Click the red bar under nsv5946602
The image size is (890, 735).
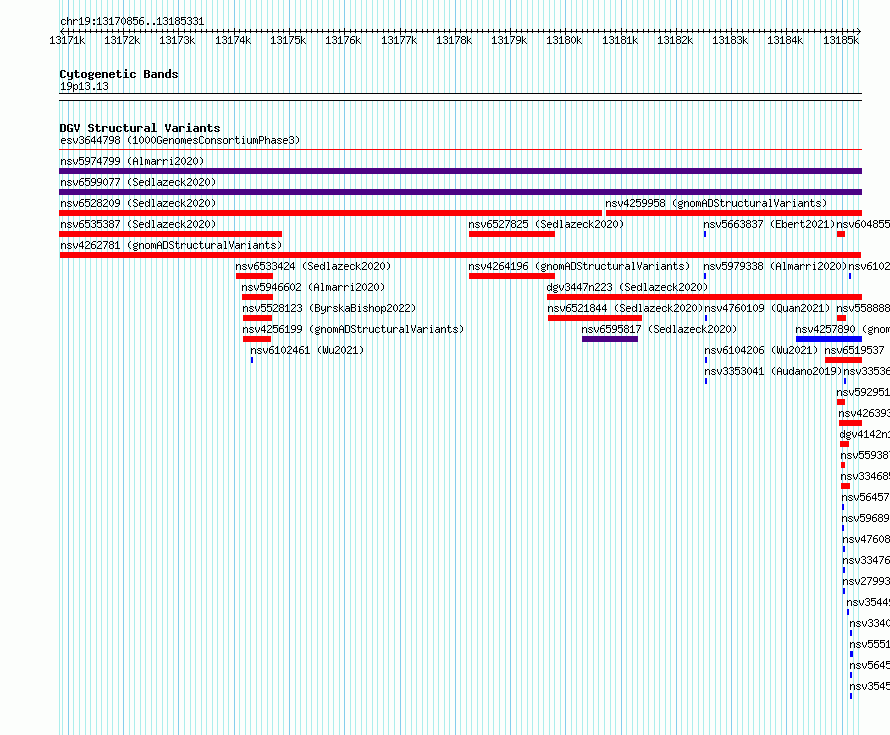tap(258, 297)
